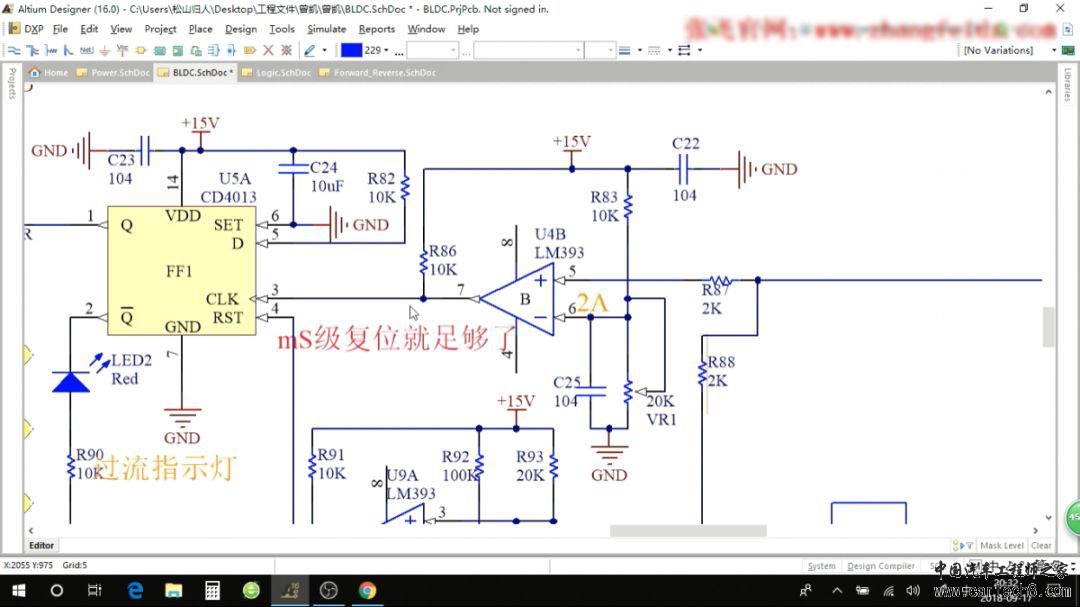The width and height of the screenshot is (1080, 607).
Task: Click the Clear button
Action: (1041, 546)
